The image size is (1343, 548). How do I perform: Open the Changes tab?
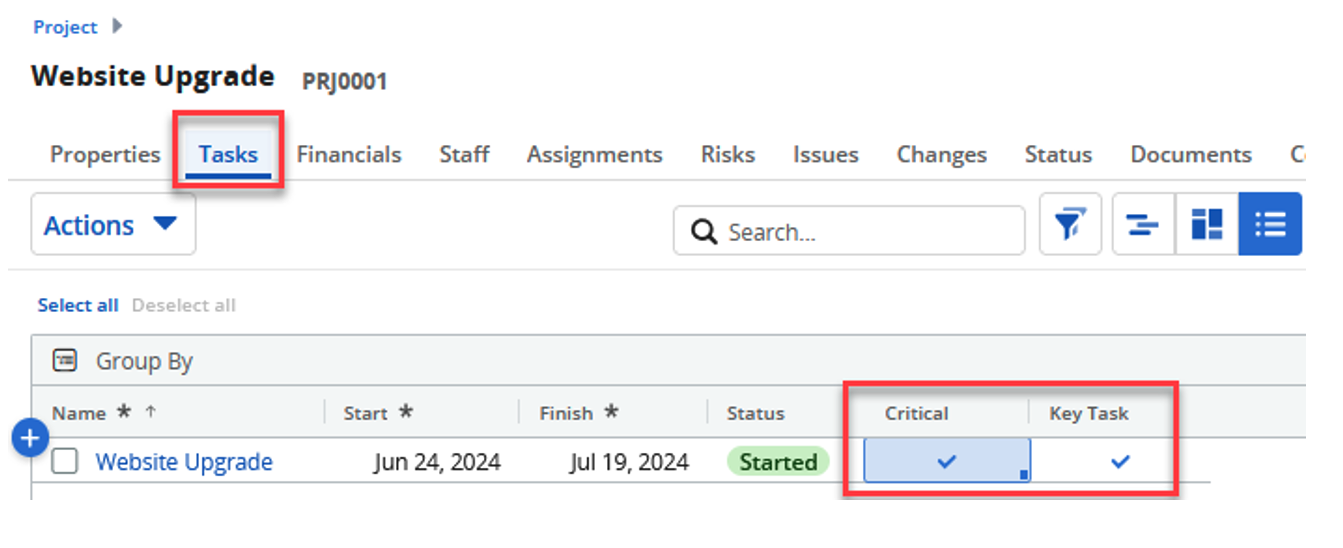[942, 155]
